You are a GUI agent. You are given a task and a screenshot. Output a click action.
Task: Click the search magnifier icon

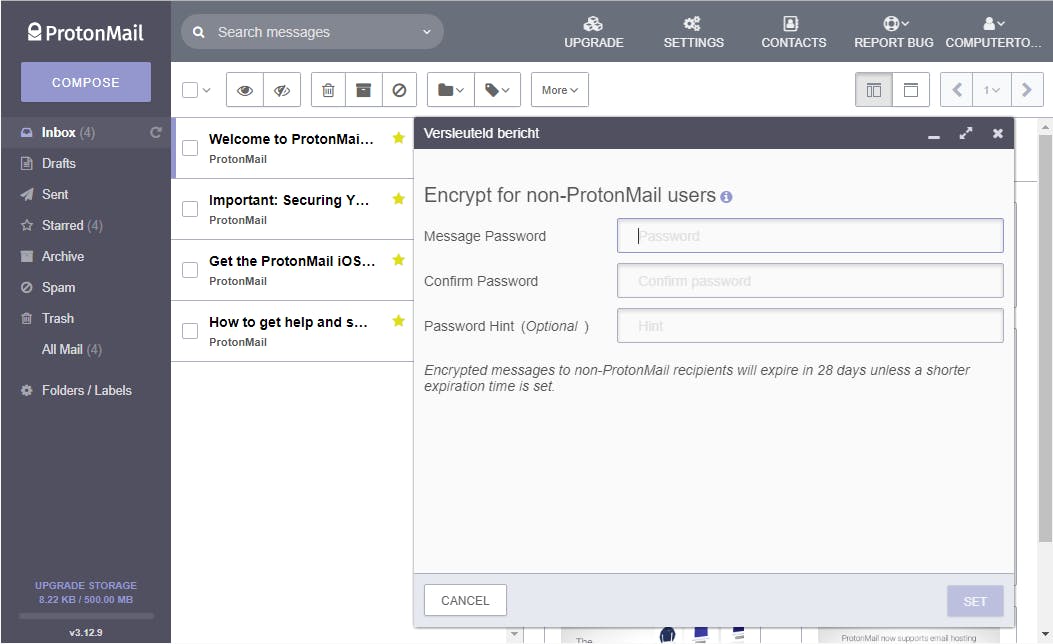(x=199, y=32)
